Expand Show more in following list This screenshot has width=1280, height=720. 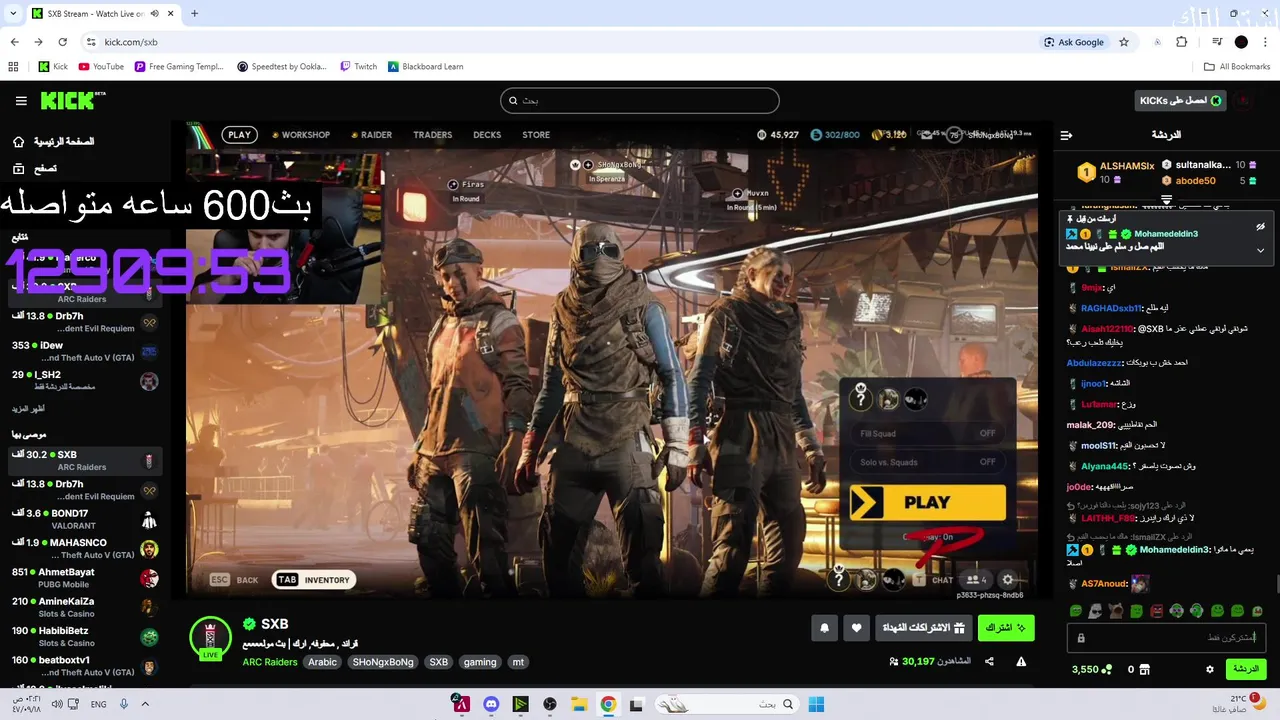(28, 409)
